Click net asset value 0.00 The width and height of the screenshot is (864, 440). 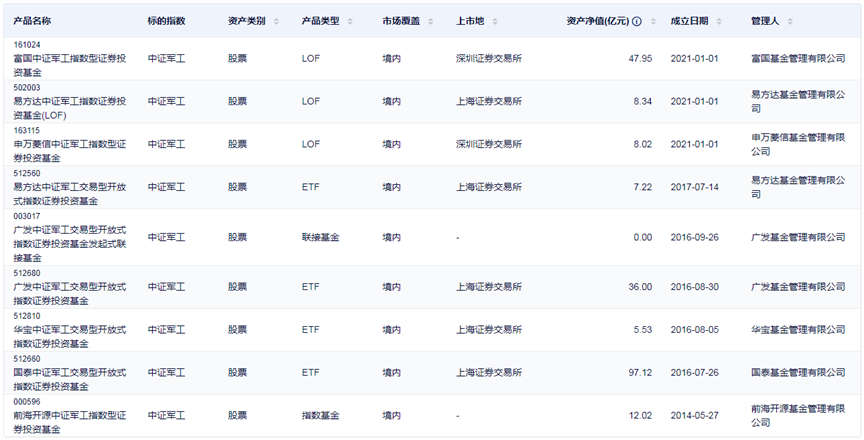(x=642, y=237)
